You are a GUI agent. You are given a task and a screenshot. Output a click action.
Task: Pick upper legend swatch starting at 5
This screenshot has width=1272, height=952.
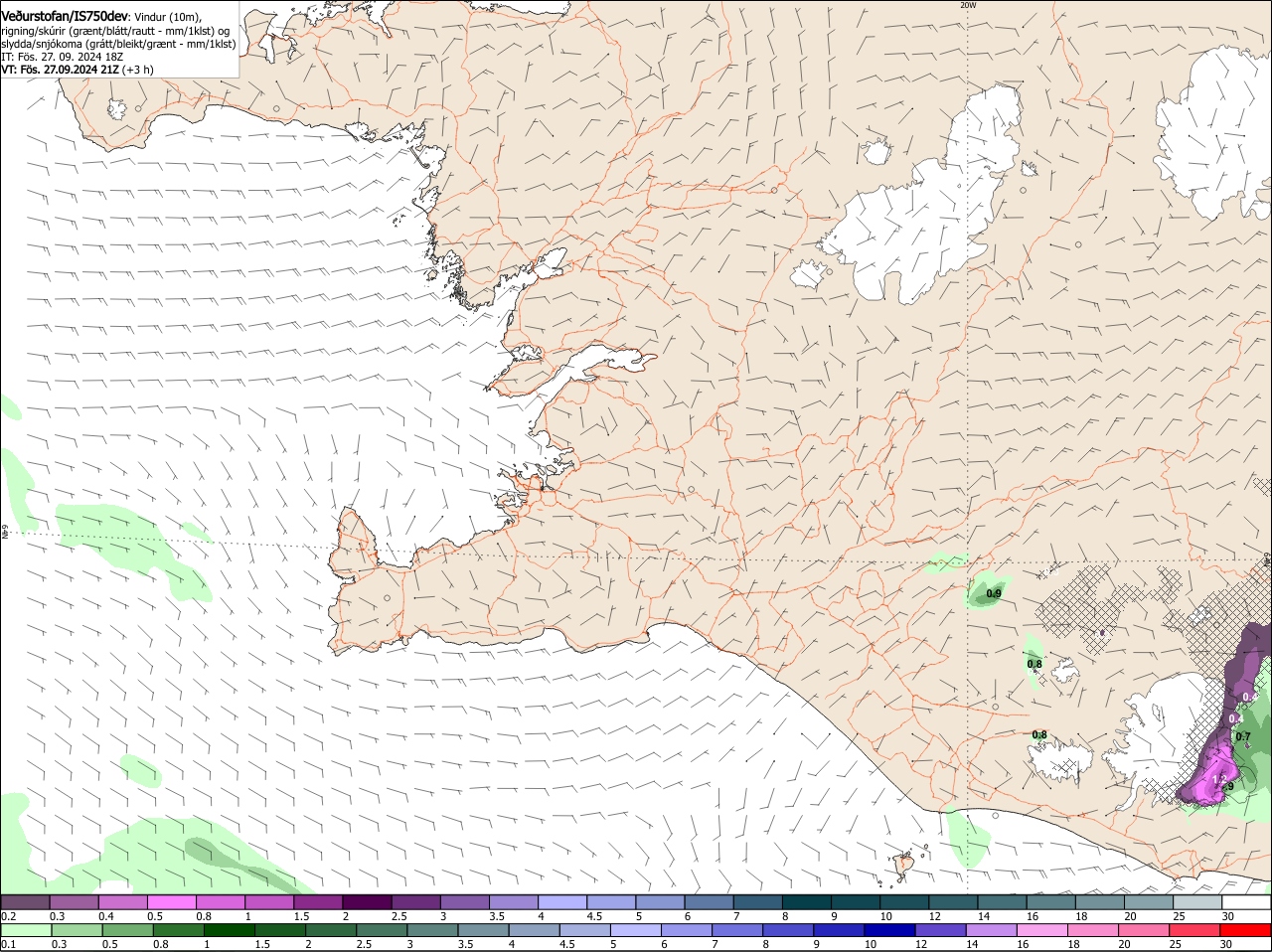[660, 901]
